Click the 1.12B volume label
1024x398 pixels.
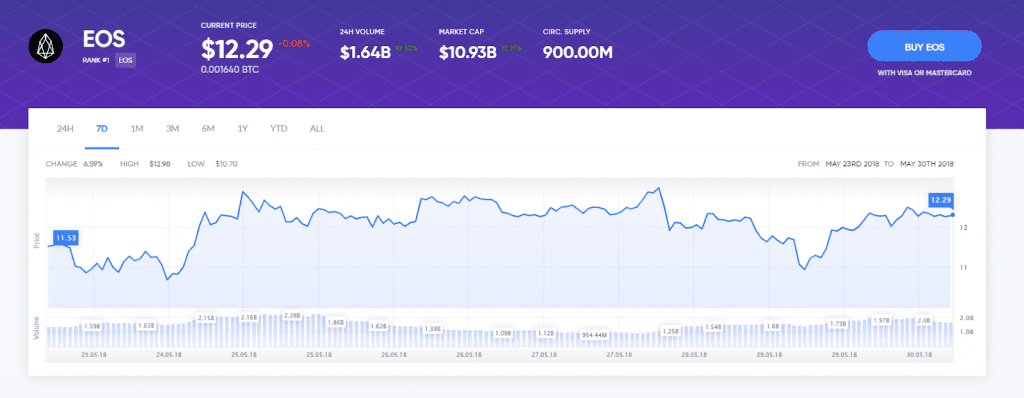point(546,333)
